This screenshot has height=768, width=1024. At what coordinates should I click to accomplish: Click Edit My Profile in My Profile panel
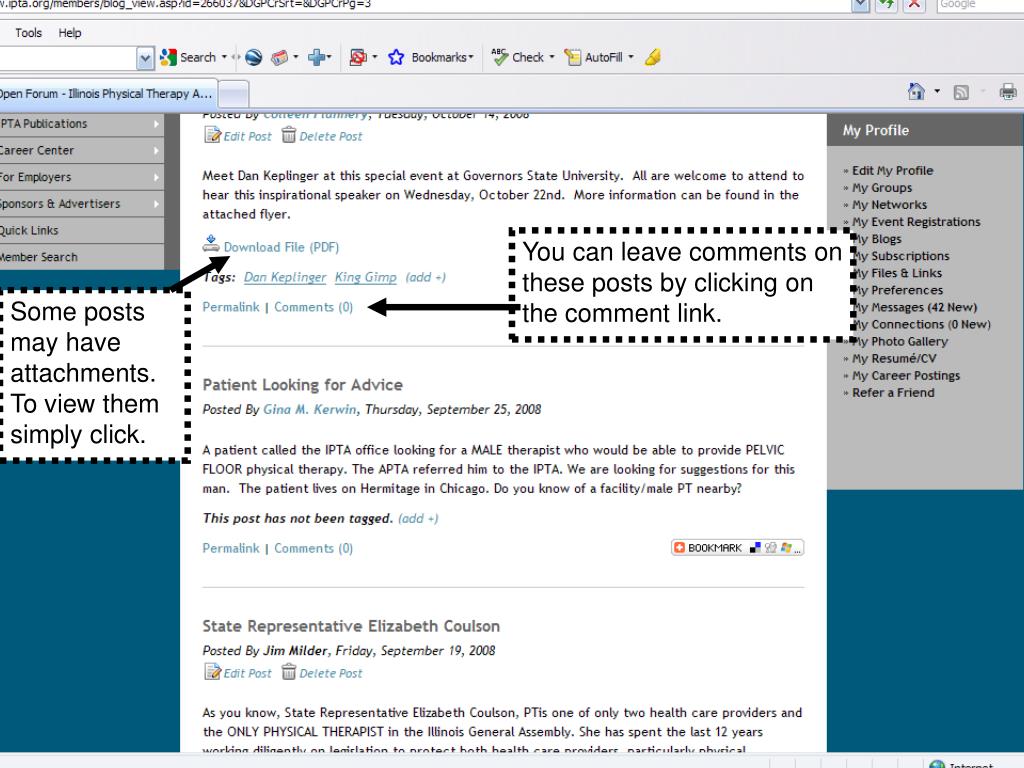(x=892, y=170)
